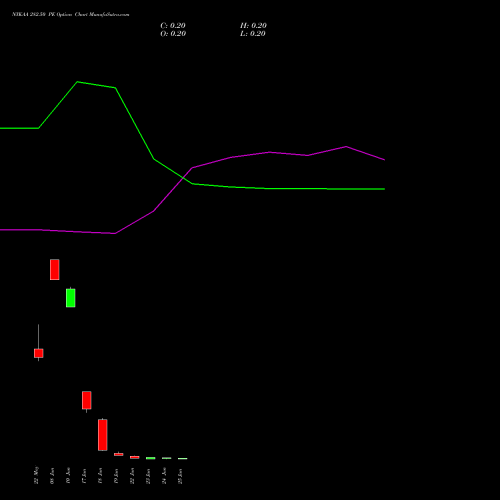500x500 pixels.
Task: Click the tallest red candle above '18 Jun'
Action: pyautogui.click(x=103, y=435)
